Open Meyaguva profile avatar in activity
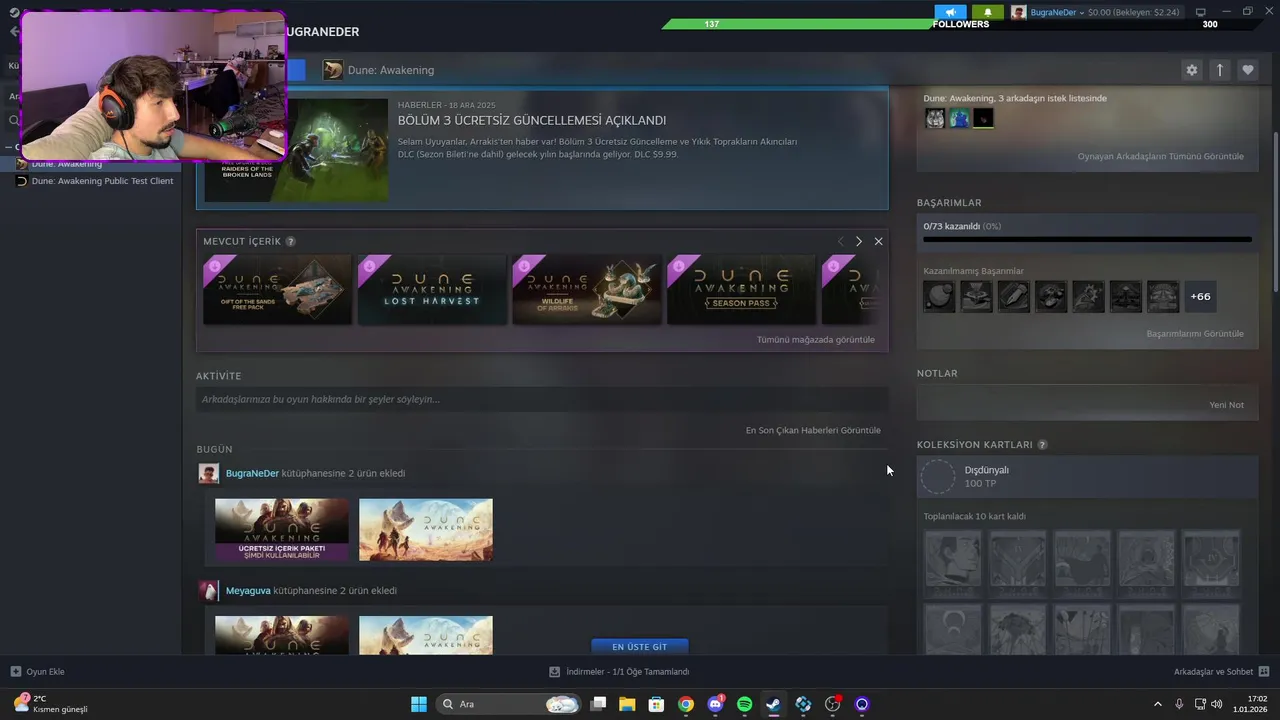 tap(209, 591)
